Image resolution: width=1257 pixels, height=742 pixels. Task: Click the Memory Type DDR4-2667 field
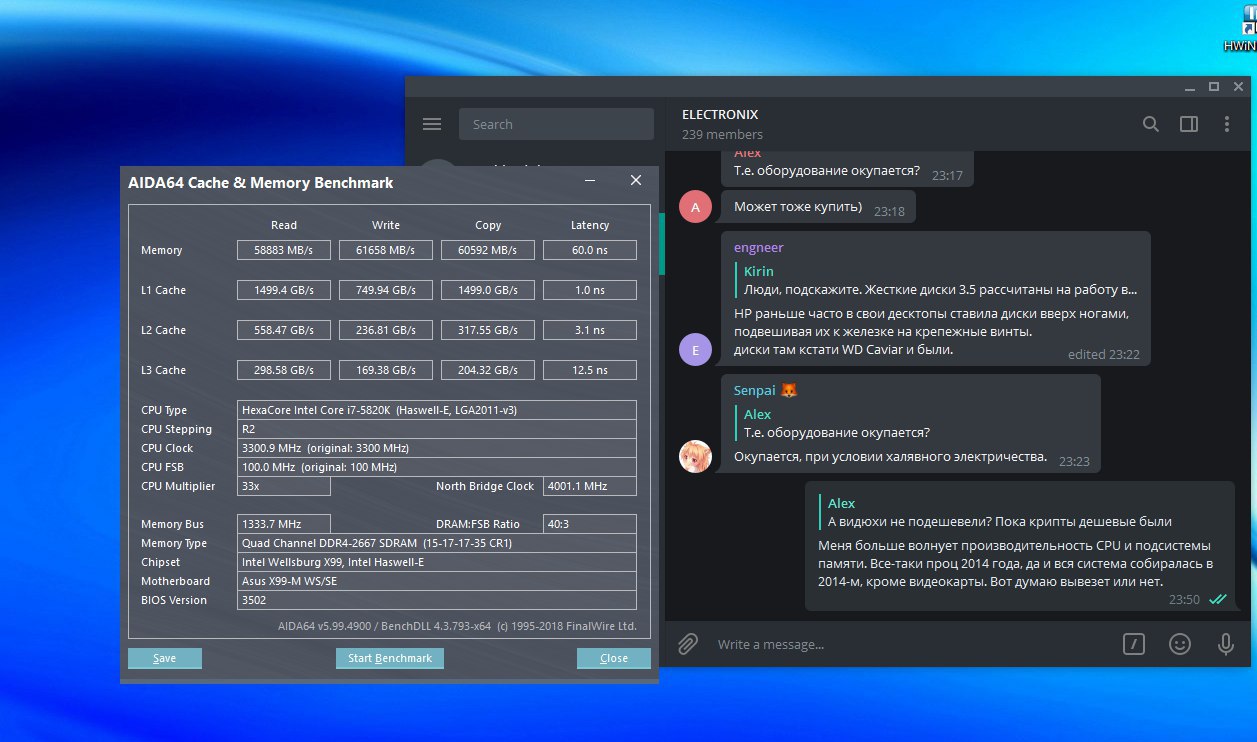(437, 543)
